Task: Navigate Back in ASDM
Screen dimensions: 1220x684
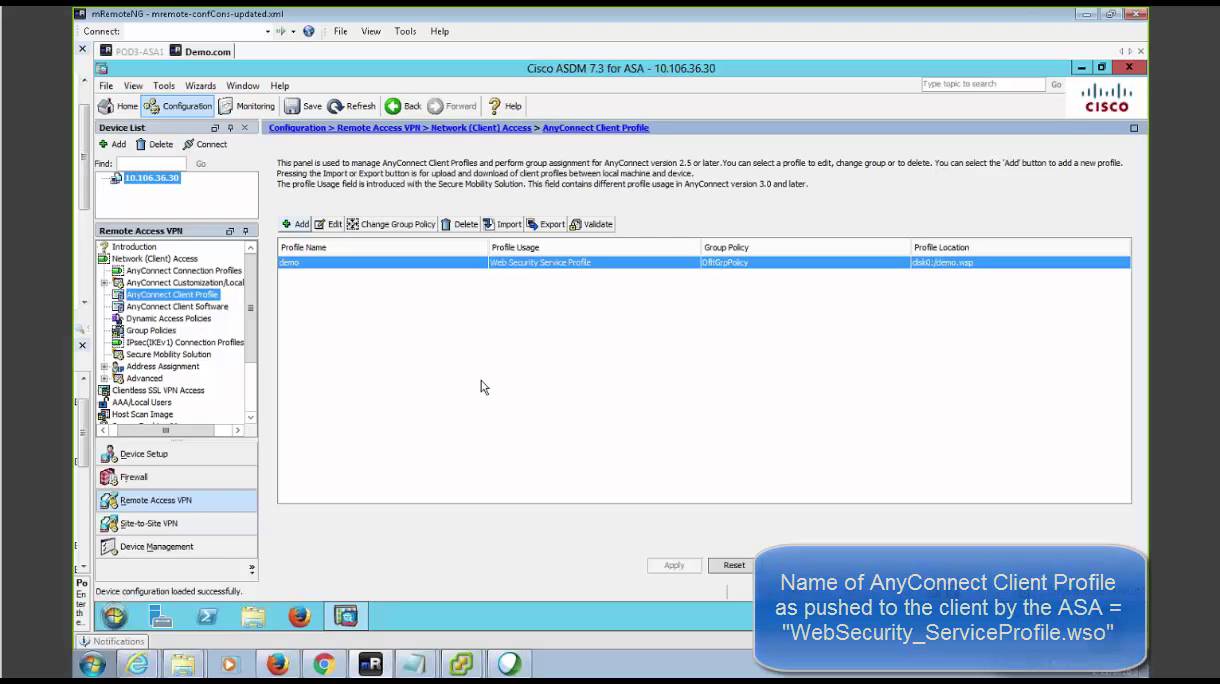Action: (404, 106)
